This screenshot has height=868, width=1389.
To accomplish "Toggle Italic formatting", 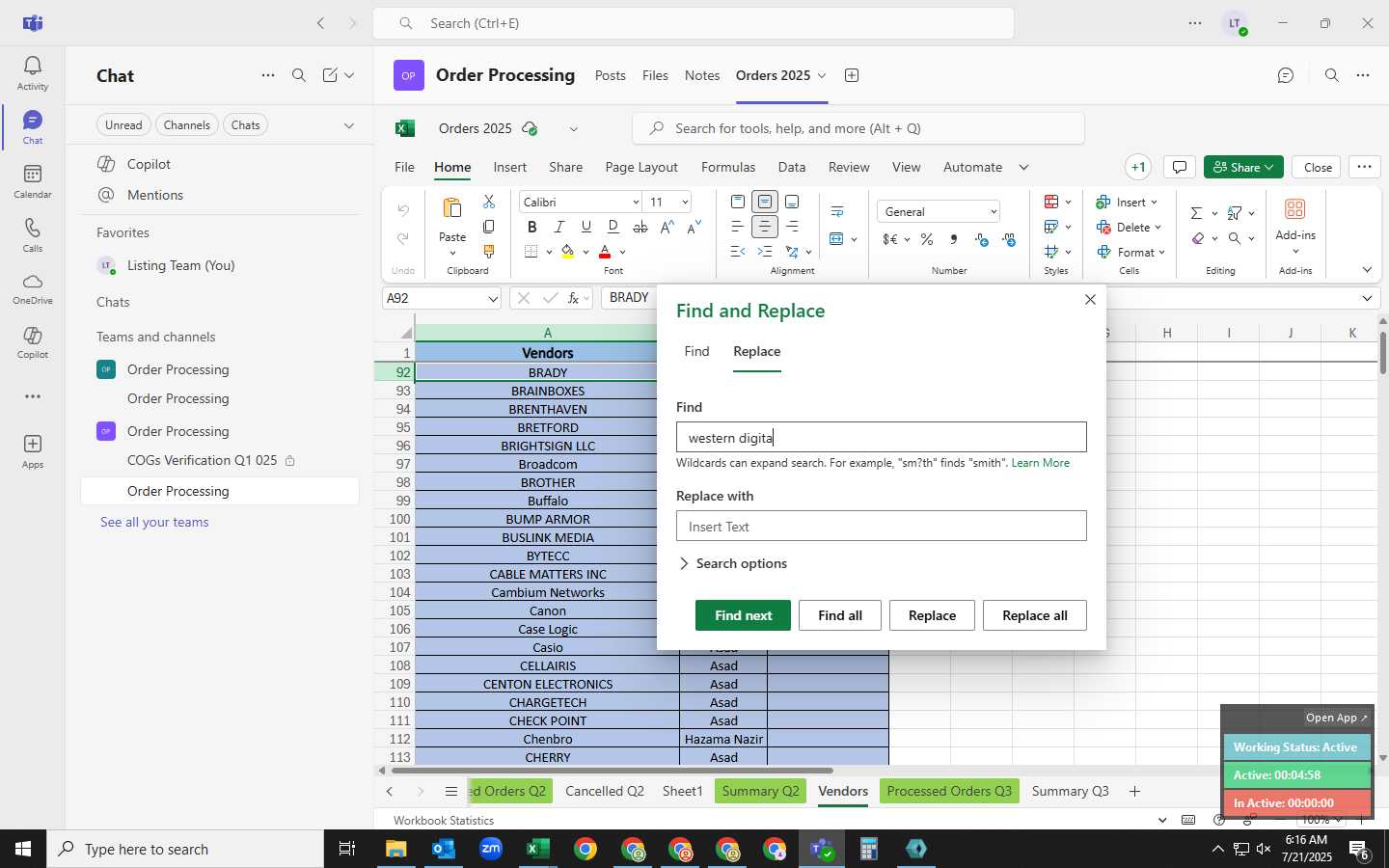I will [x=558, y=227].
